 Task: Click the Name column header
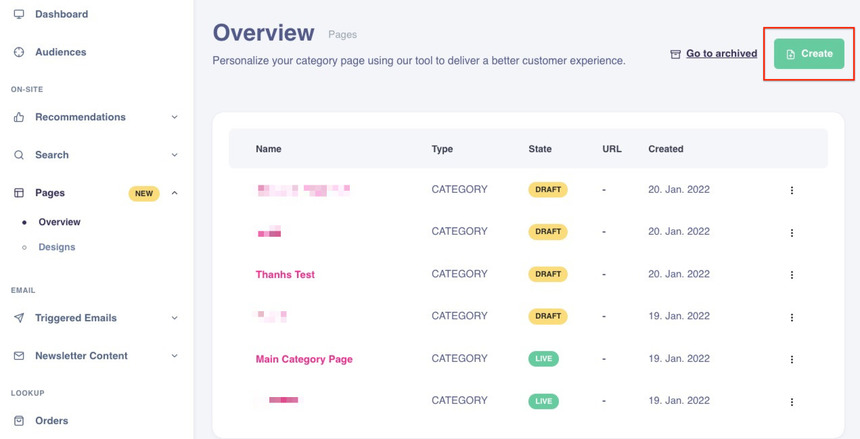coord(268,149)
